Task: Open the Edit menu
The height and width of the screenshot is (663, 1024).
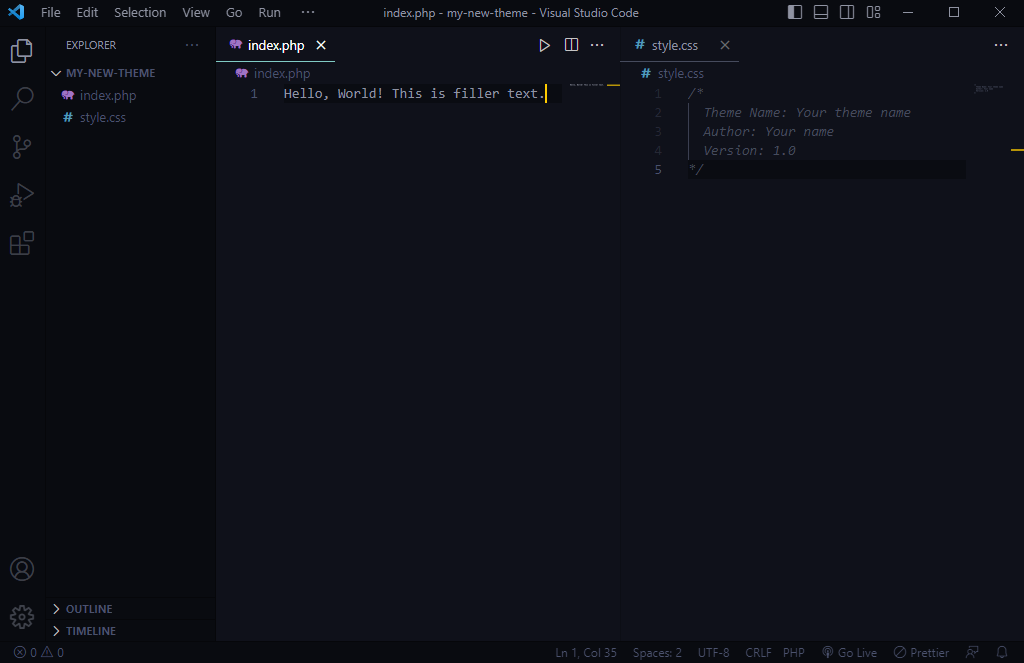Action: (87, 12)
